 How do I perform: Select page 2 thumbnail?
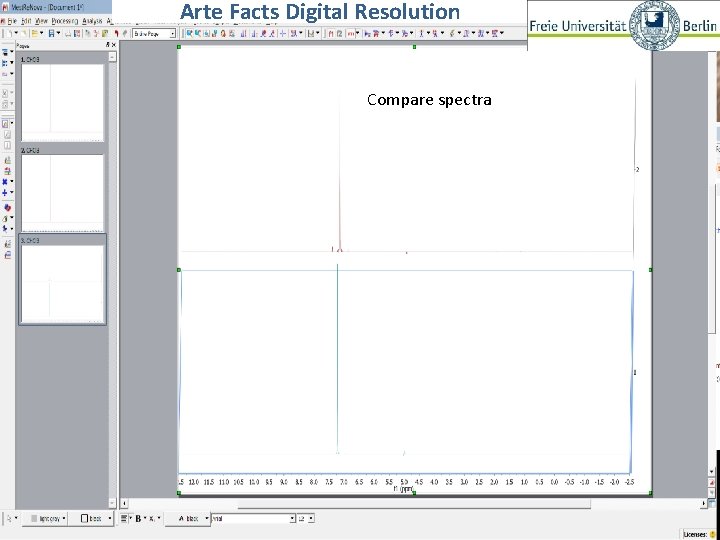62,193
